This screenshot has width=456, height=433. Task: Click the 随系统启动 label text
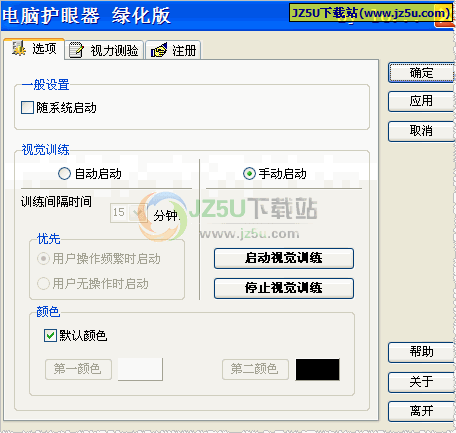[x=66, y=108]
